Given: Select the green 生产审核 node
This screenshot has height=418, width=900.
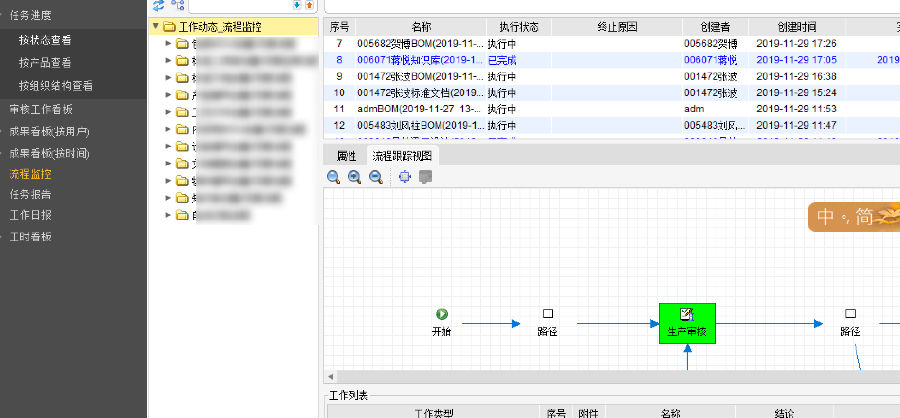Looking at the screenshot, I should [x=687, y=323].
